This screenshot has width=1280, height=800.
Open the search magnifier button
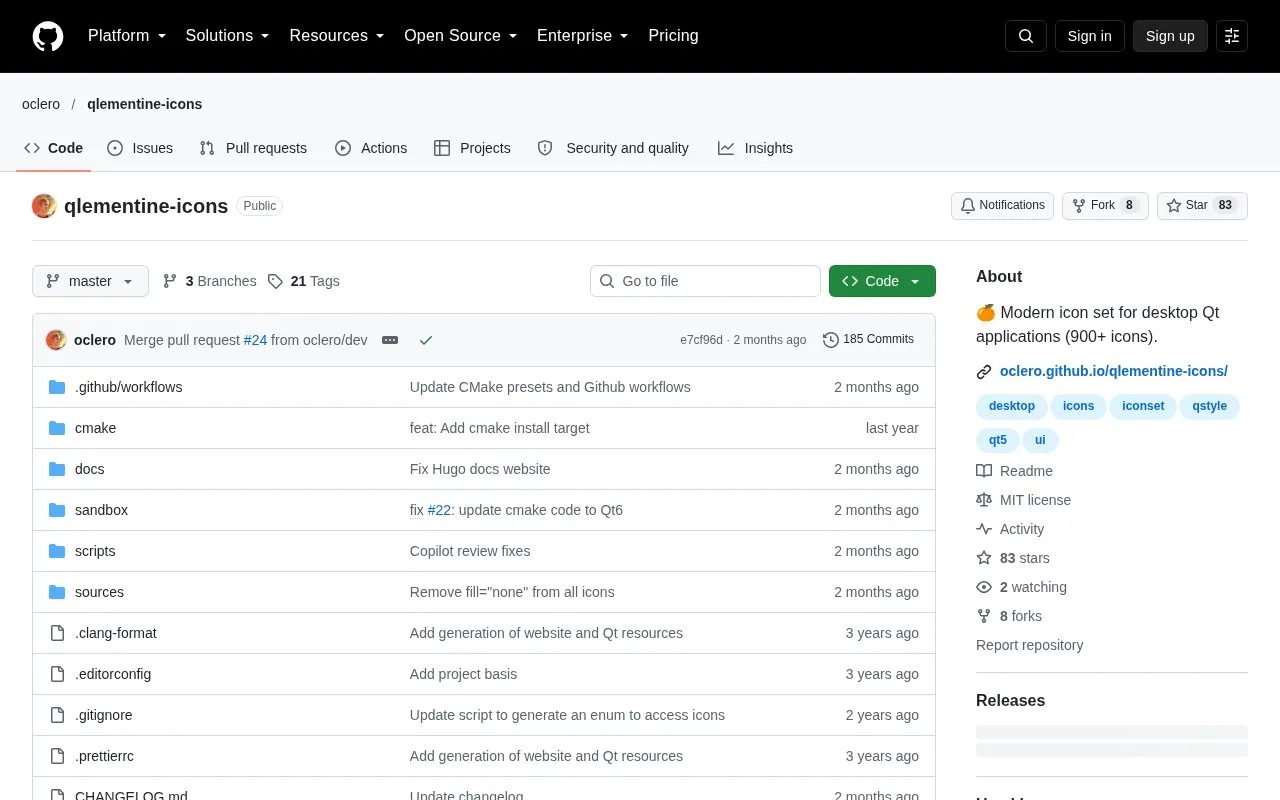1026,36
